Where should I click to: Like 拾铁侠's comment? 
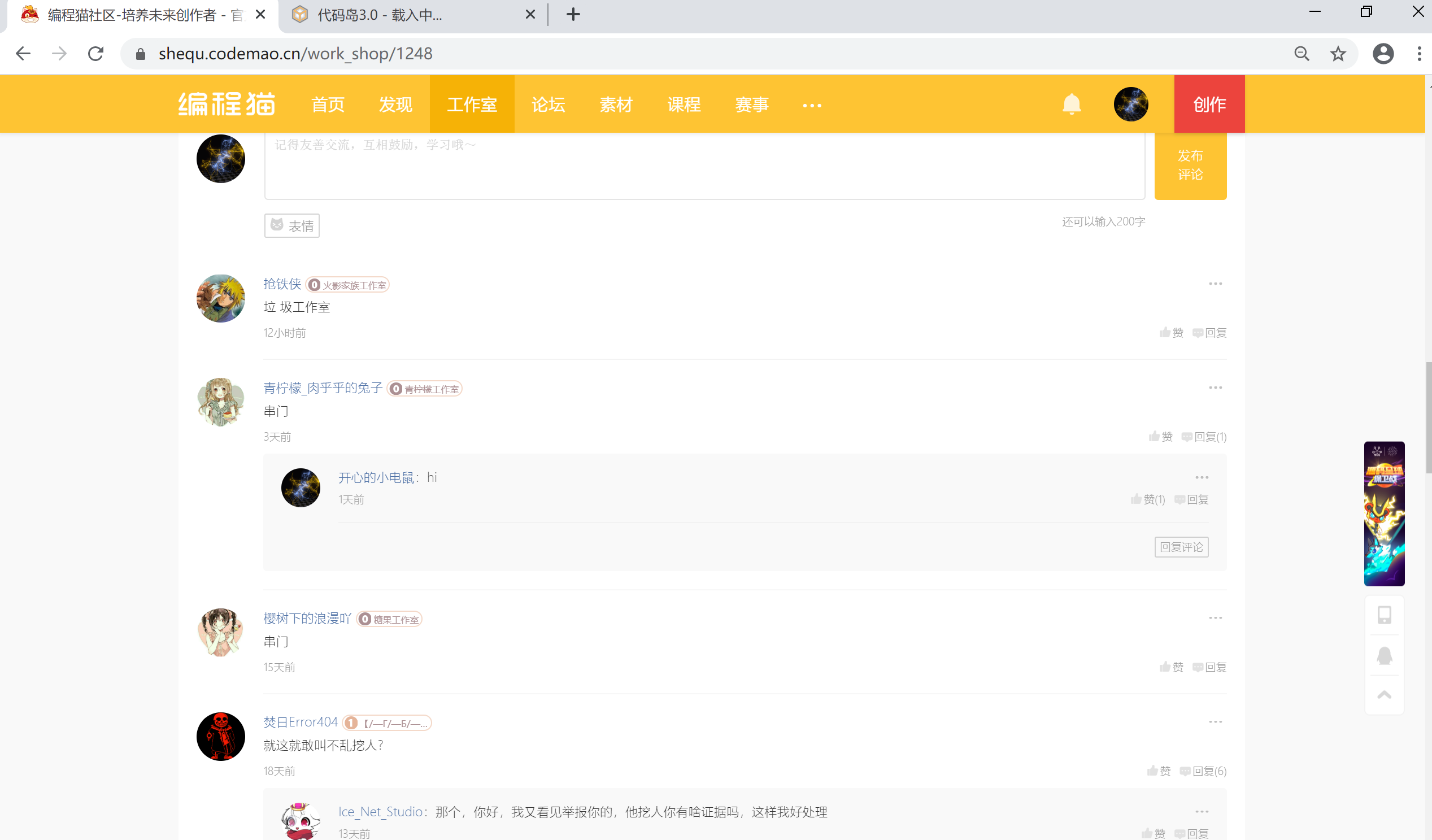tap(1172, 333)
